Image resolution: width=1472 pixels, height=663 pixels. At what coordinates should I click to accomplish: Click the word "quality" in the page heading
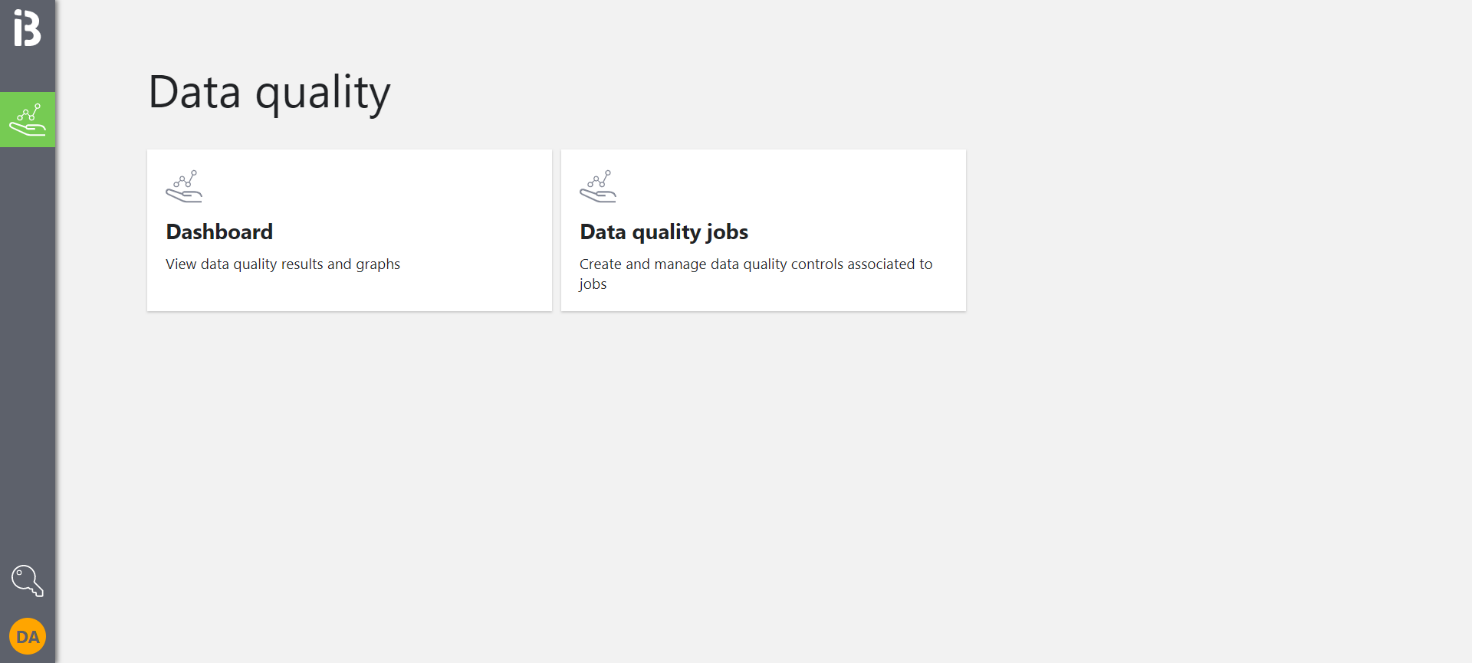coord(322,94)
